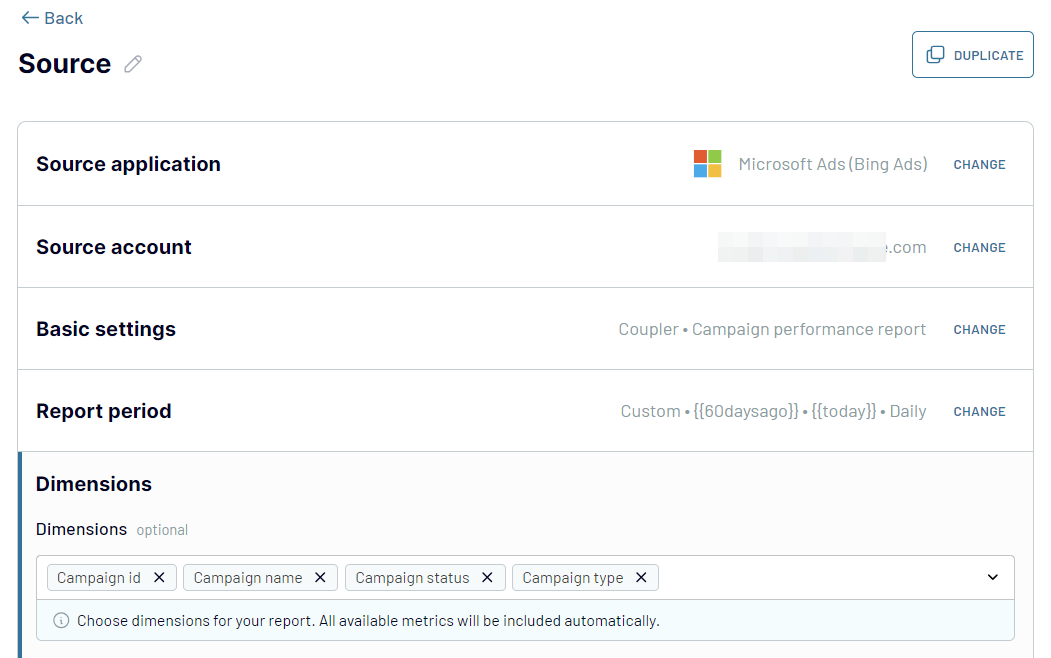
Task: Focus the dimensions multi-select input field
Action: [525, 578]
